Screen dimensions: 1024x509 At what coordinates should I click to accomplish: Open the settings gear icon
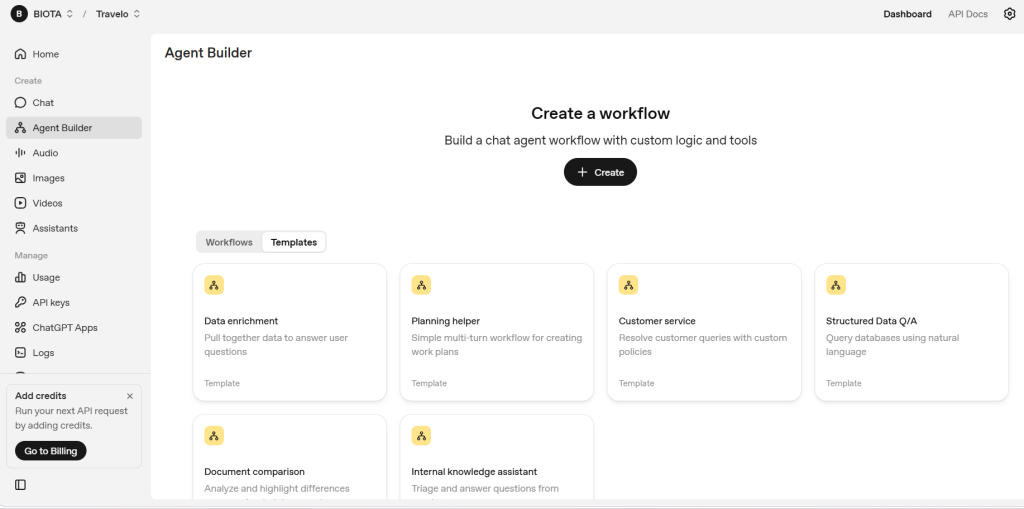[1009, 14]
